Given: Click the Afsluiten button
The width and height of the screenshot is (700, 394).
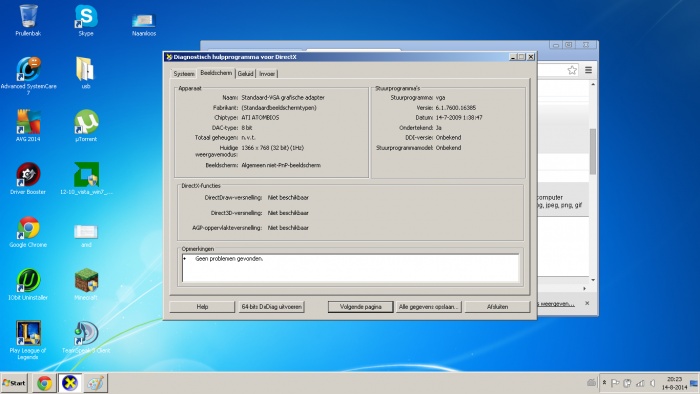Looking at the screenshot, I should tap(497, 307).
